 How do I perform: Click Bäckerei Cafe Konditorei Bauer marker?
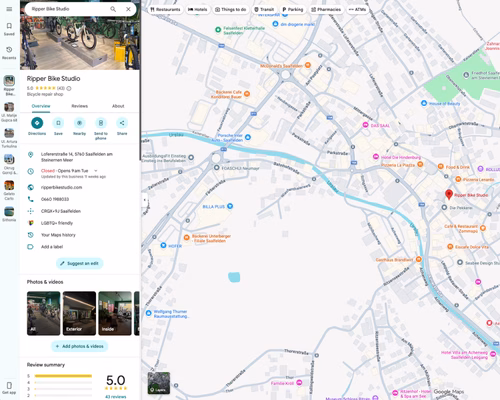coord(247,94)
